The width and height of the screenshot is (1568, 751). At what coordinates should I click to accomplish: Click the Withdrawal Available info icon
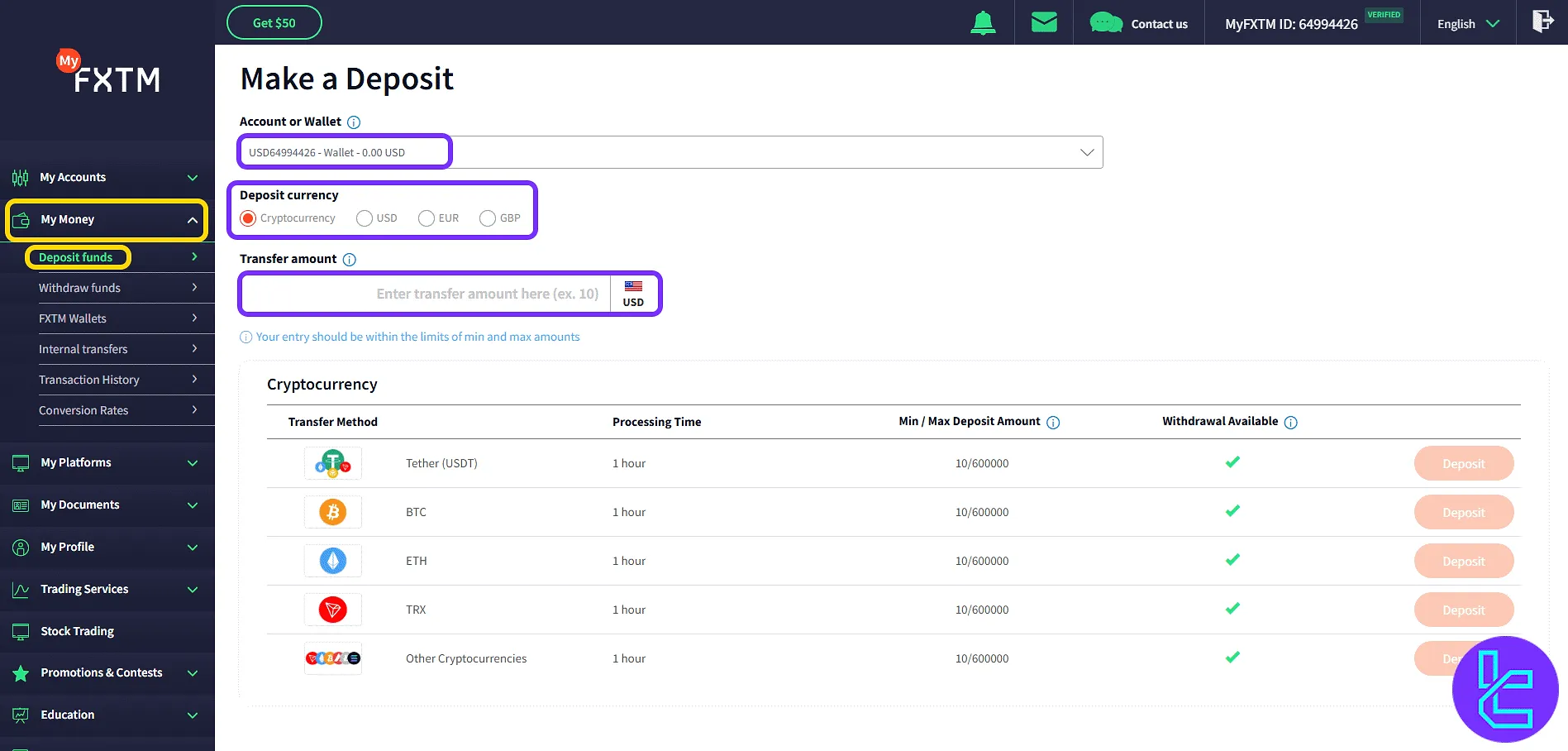coord(1291,423)
